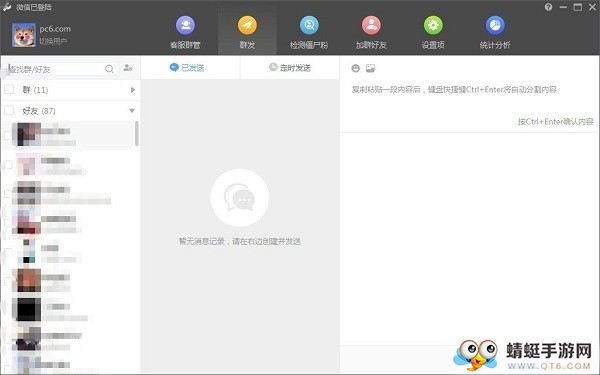600x375 pixels.
Task: Open help via the question mark icon
Action: [548, 7]
